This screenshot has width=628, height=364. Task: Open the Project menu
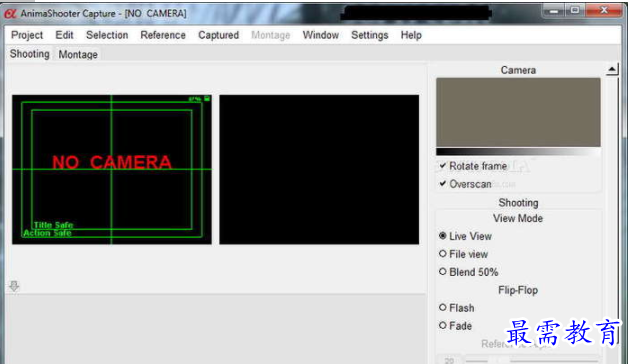pyautogui.click(x=27, y=35)
